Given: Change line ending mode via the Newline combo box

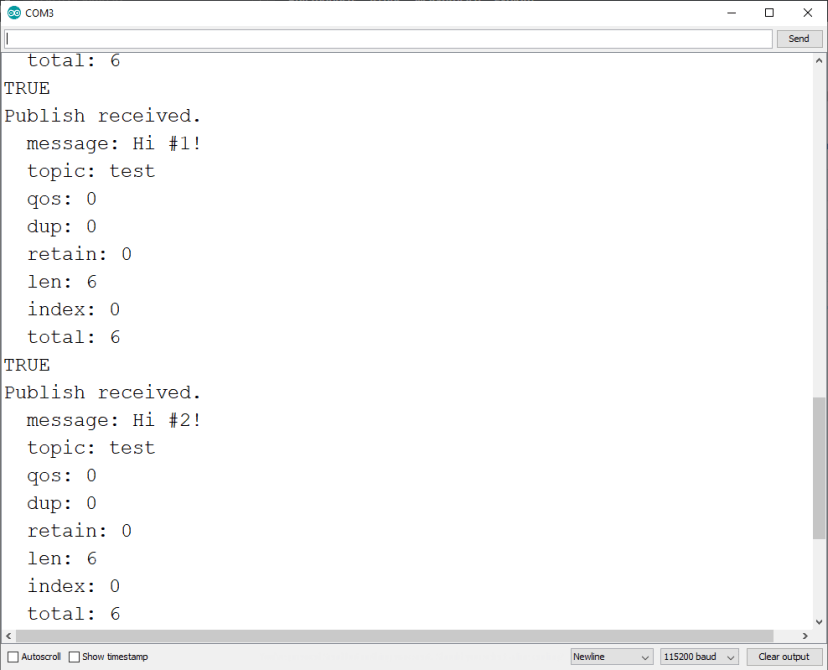Looking at the screenshot, I should [610, 656].
